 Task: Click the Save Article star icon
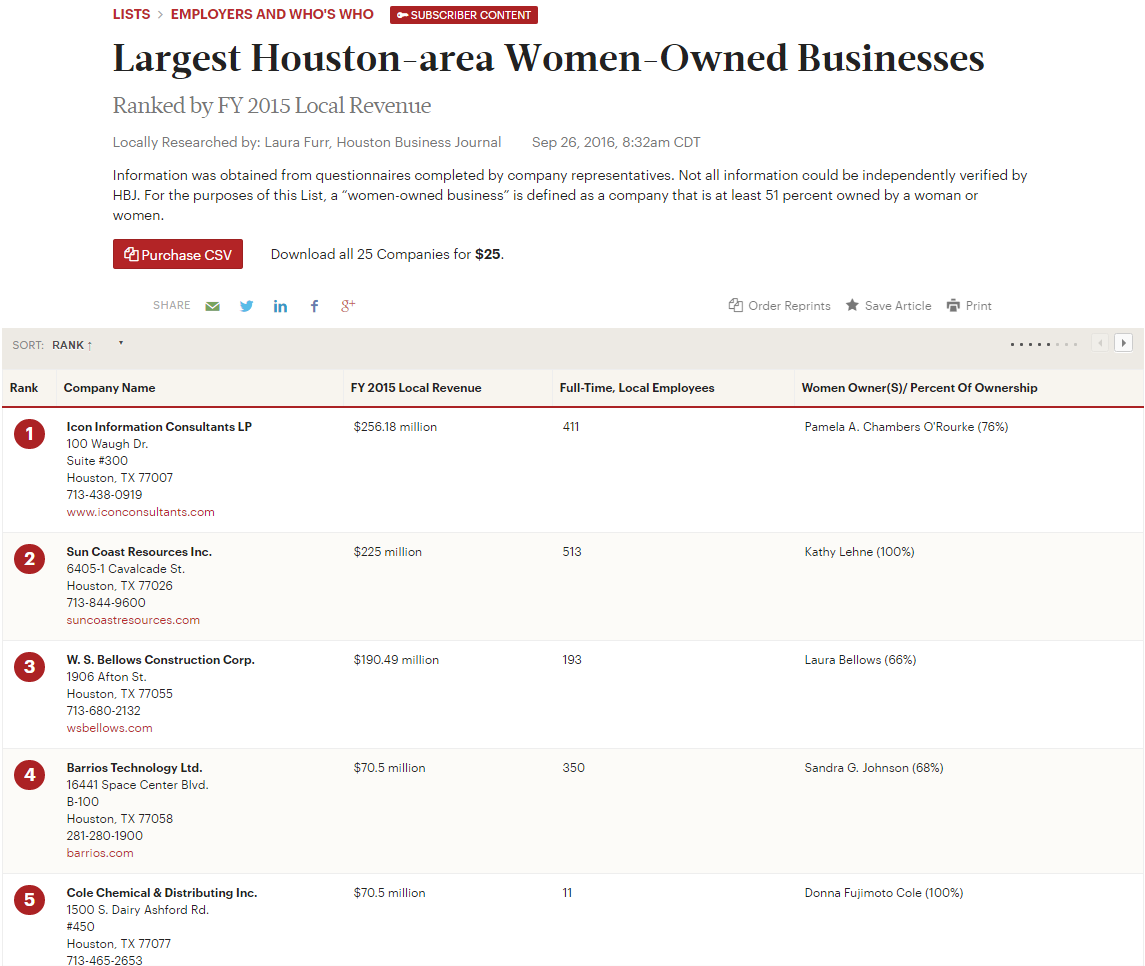point(852,305)
